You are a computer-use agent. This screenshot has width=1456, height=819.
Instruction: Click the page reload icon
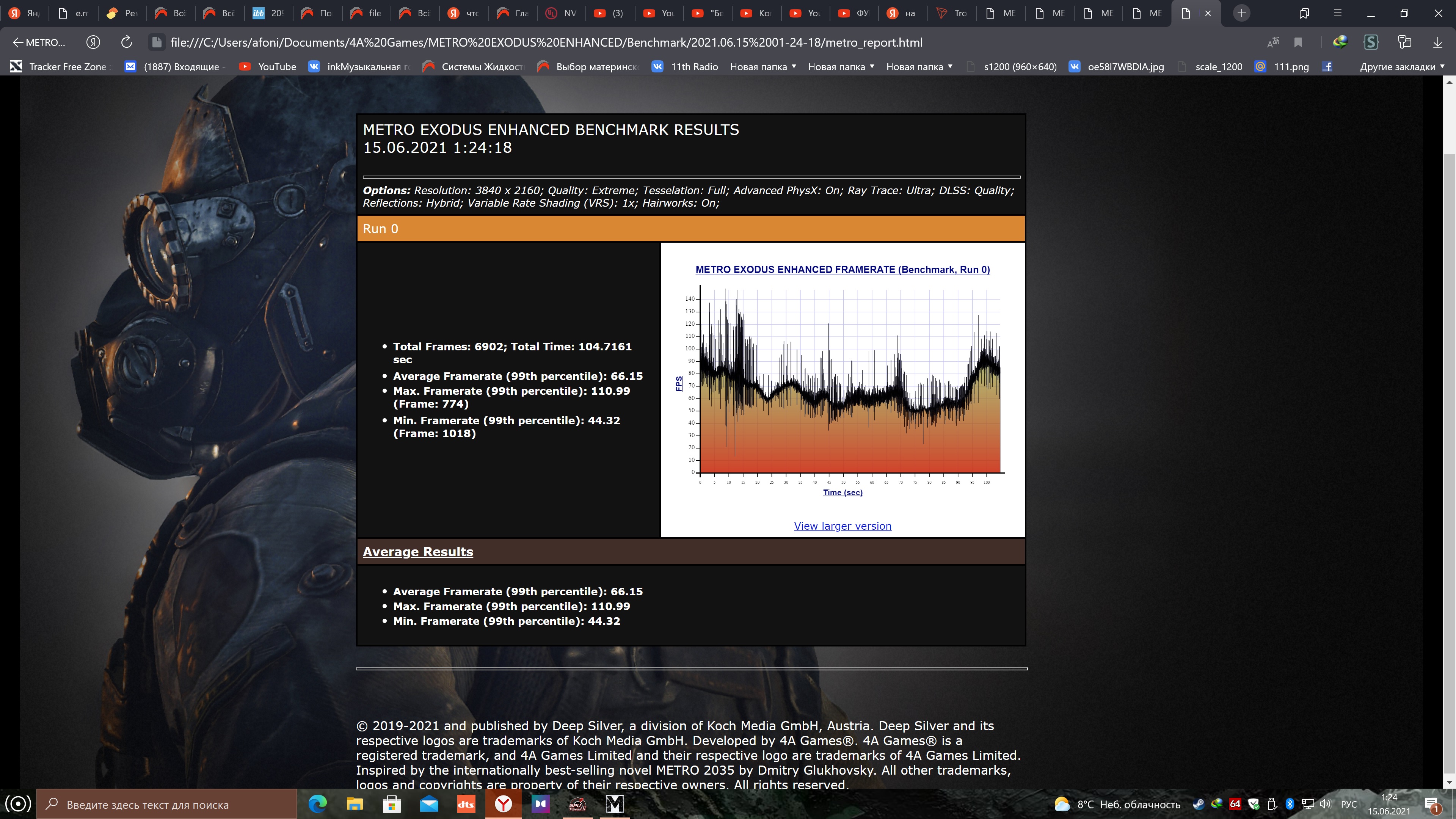pyautogui.click(x=127, y=42)
